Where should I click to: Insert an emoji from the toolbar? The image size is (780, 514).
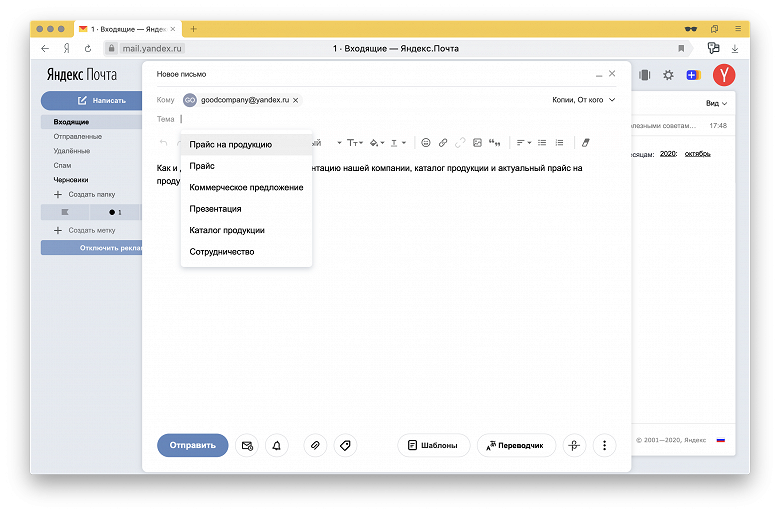pos(426,143)
